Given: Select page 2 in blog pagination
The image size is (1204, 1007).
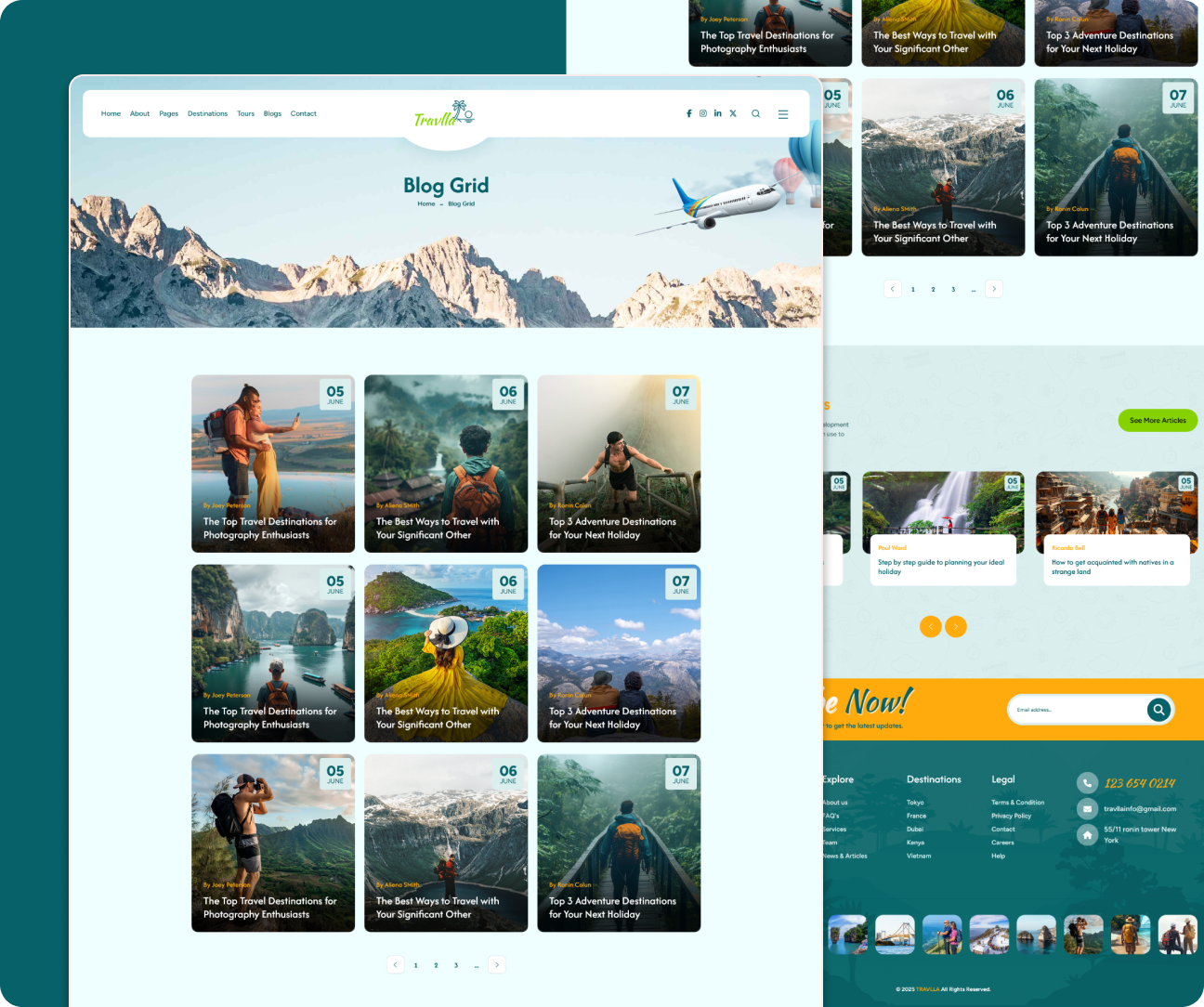Looking at the screenshot, I should pyautogui.click(x=436, y=965).
